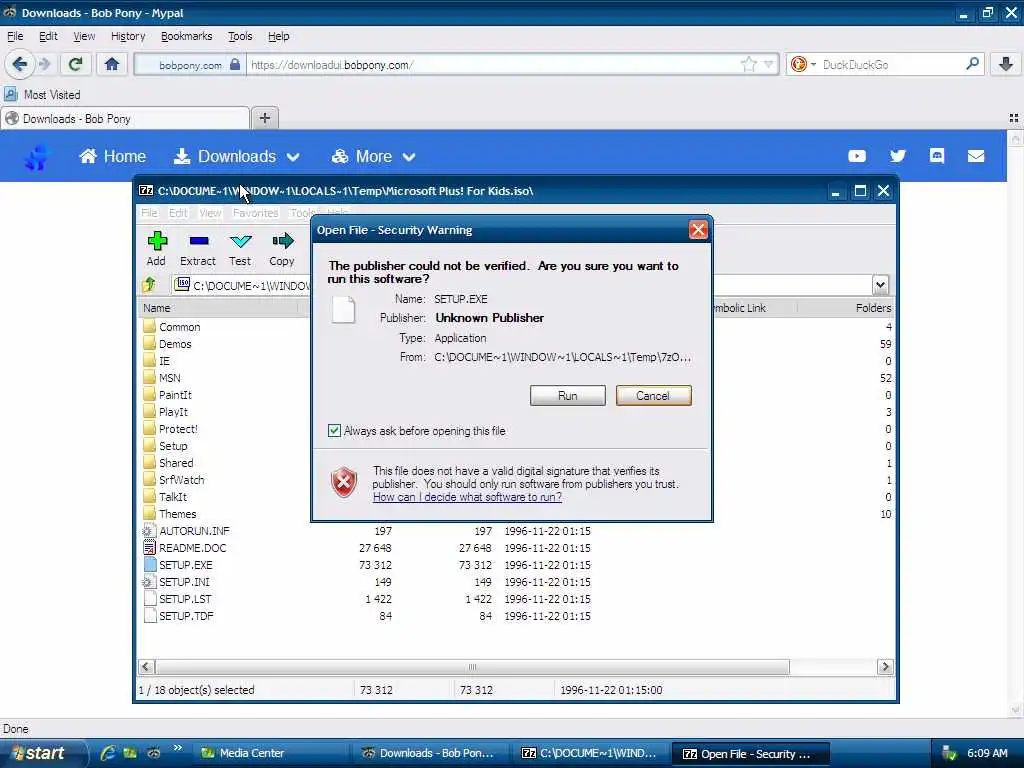Open the browser Tools menu
1024x768 pixels.
240,36
